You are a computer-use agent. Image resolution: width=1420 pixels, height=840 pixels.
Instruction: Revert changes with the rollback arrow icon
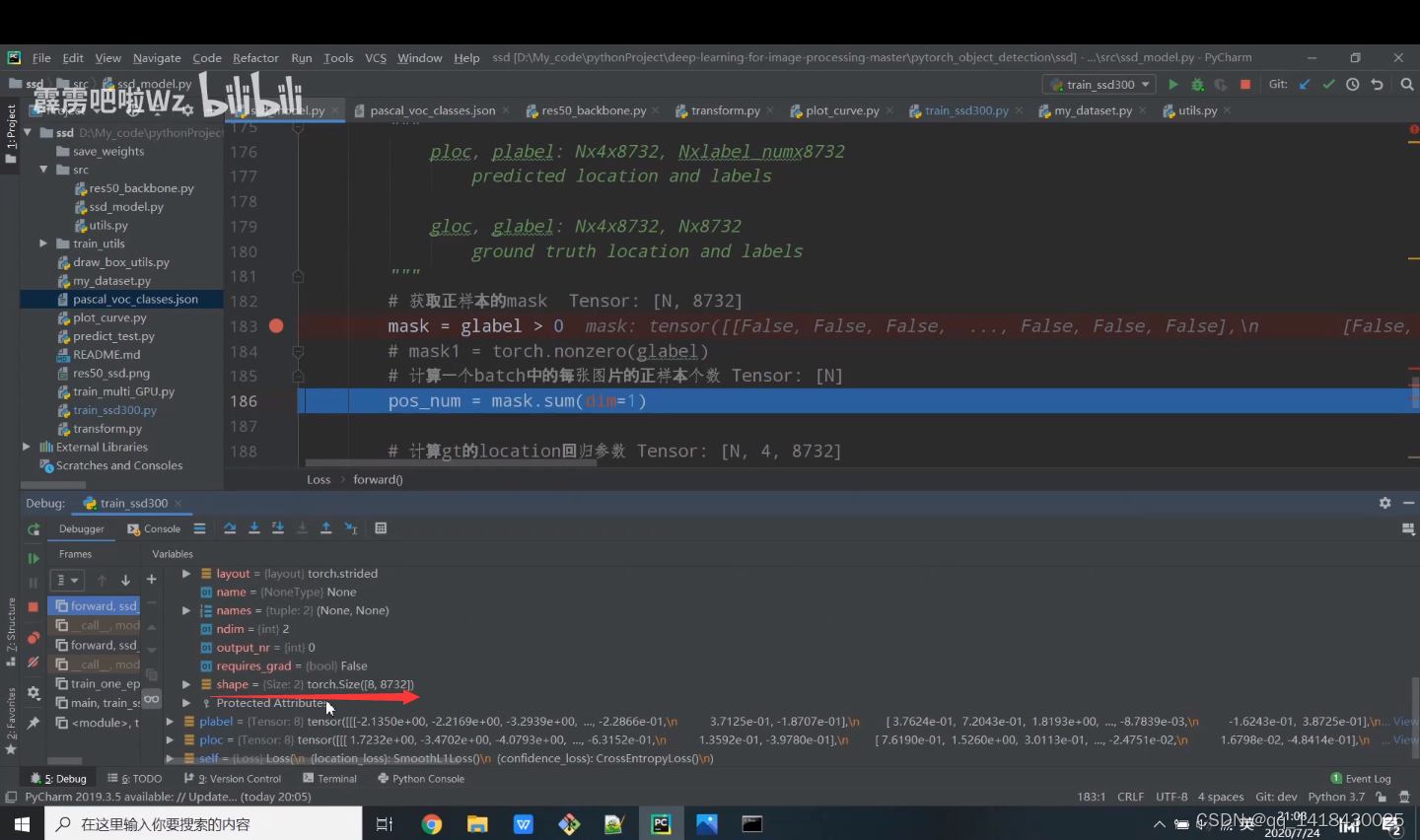pyautogui.click(x=1377, y=85)
